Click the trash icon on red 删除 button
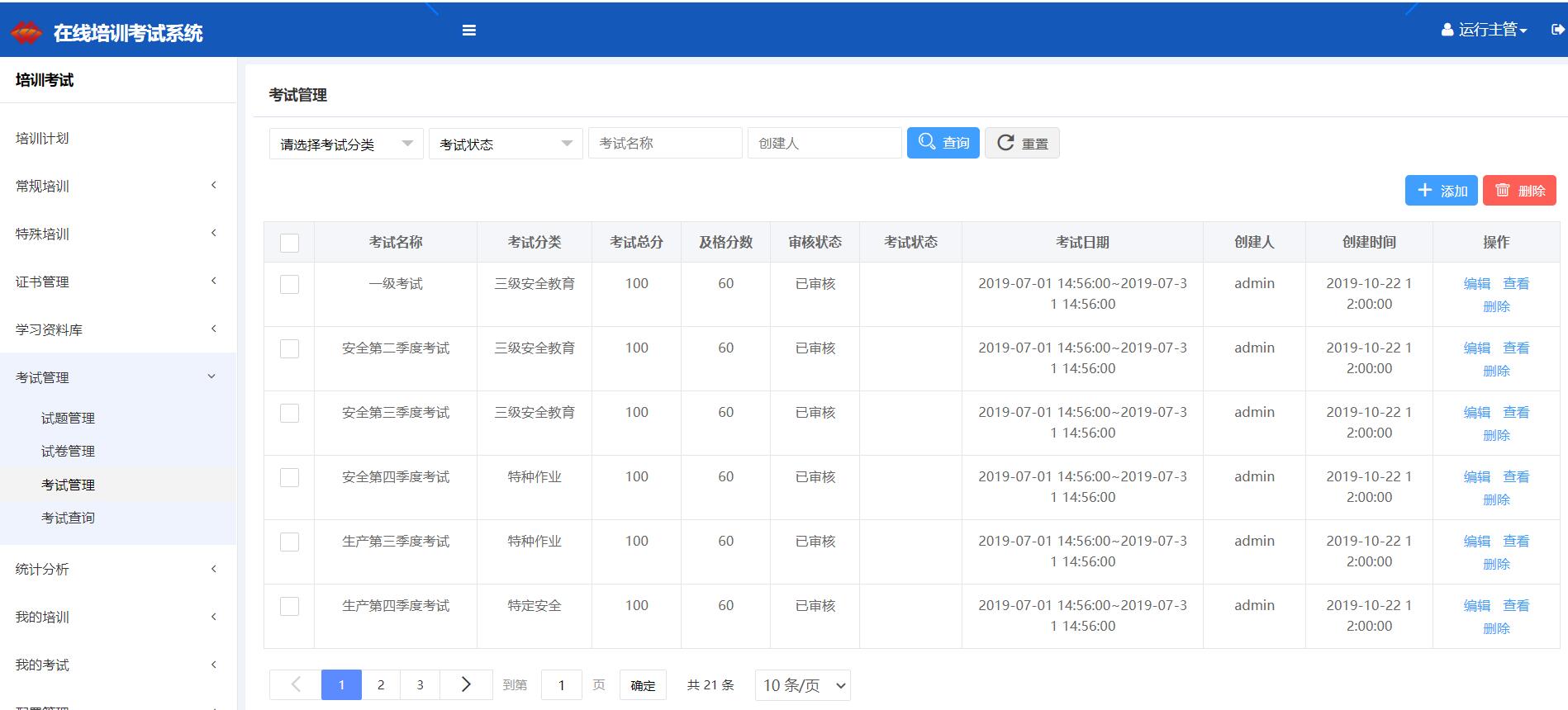1568x710 pixels. [x=1503, y=190]
